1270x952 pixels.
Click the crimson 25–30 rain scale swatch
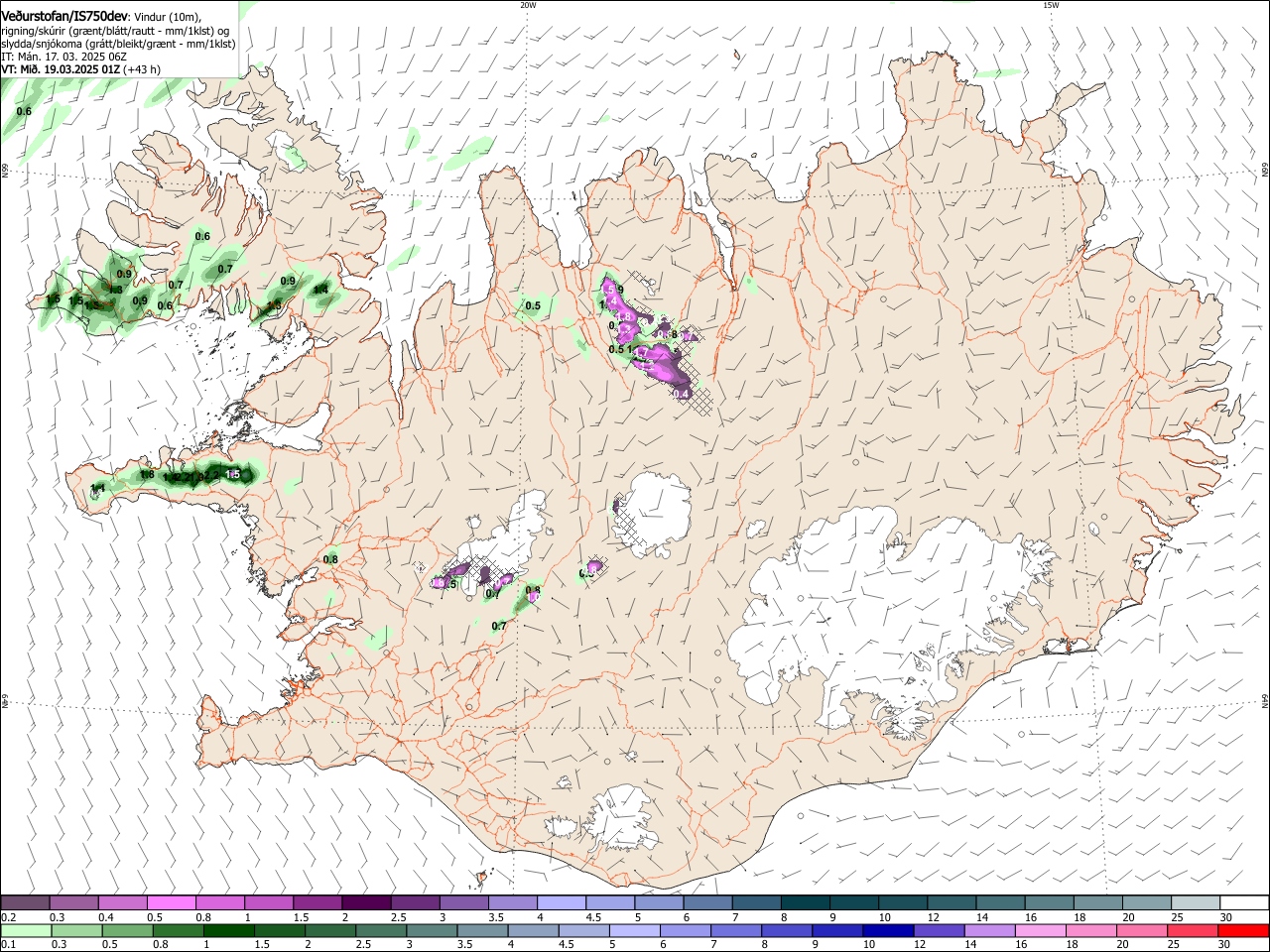tap(1192, 930)
